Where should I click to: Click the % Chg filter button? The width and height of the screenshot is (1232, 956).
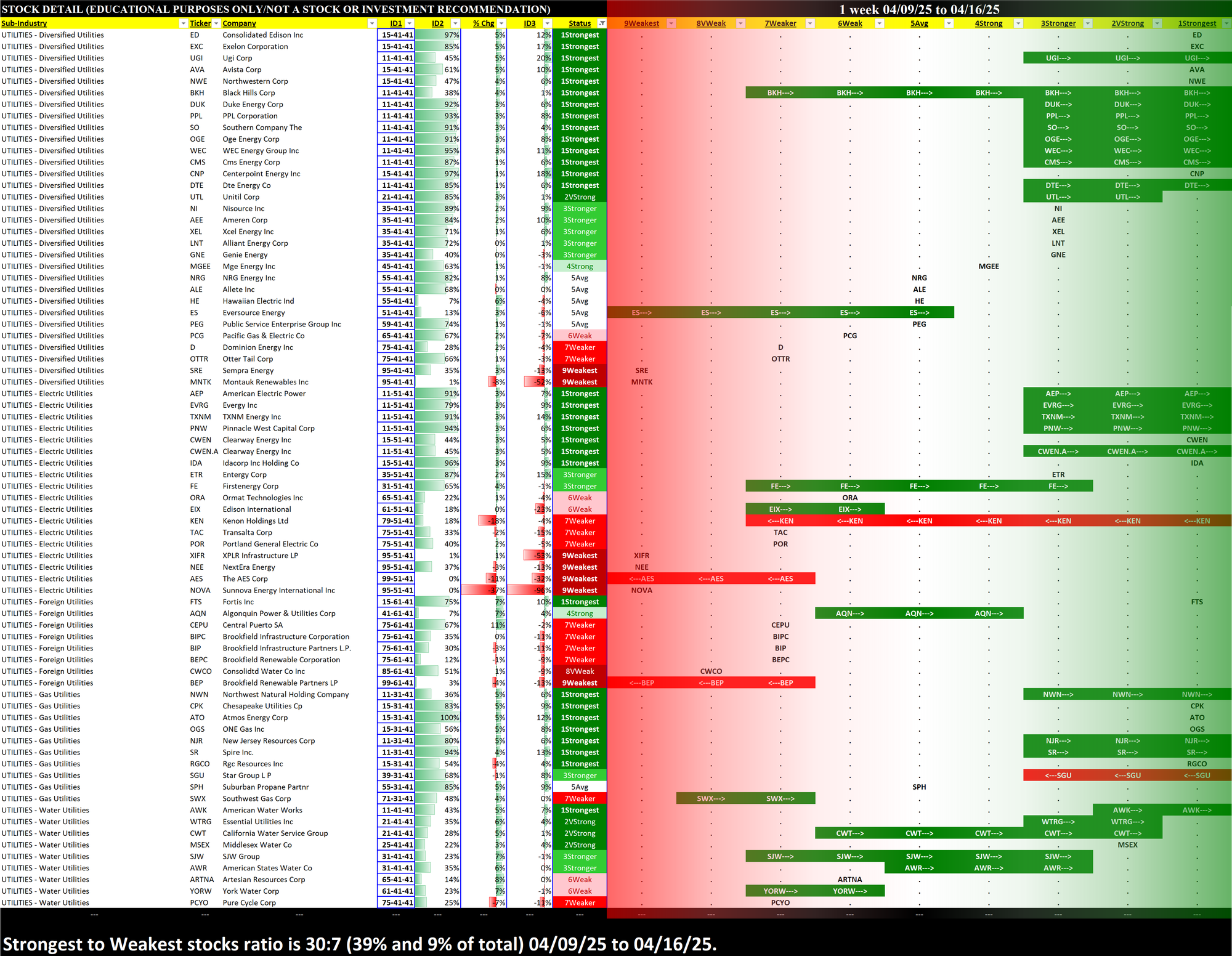click(x=501, y=23)
